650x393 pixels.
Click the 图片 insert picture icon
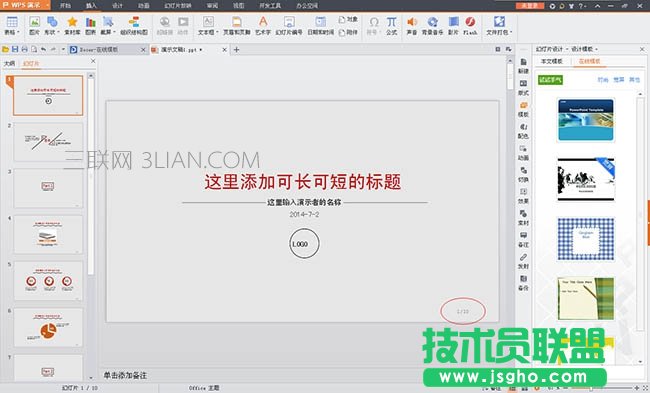34,22
